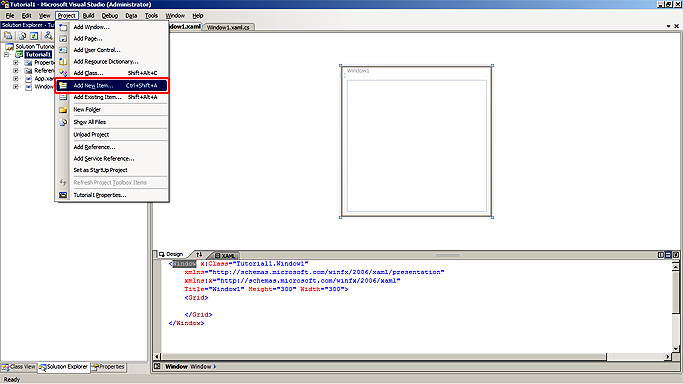The height and width of the screenshot is (384, 683).
Task: Expand the Properties tree node
Action: click(x=16, y=63)
